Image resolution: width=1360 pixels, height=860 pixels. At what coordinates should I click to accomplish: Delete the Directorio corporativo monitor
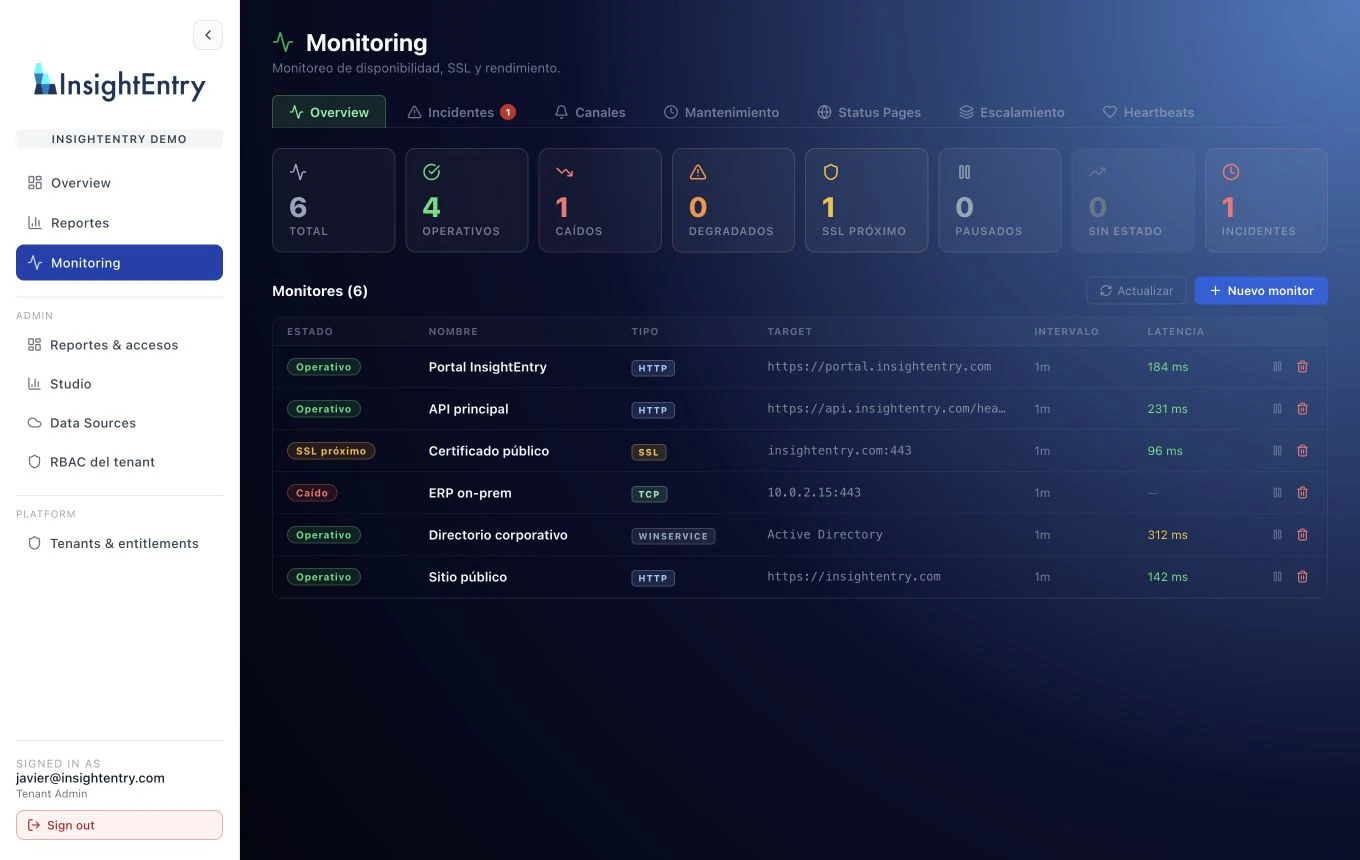point(1302,535)
